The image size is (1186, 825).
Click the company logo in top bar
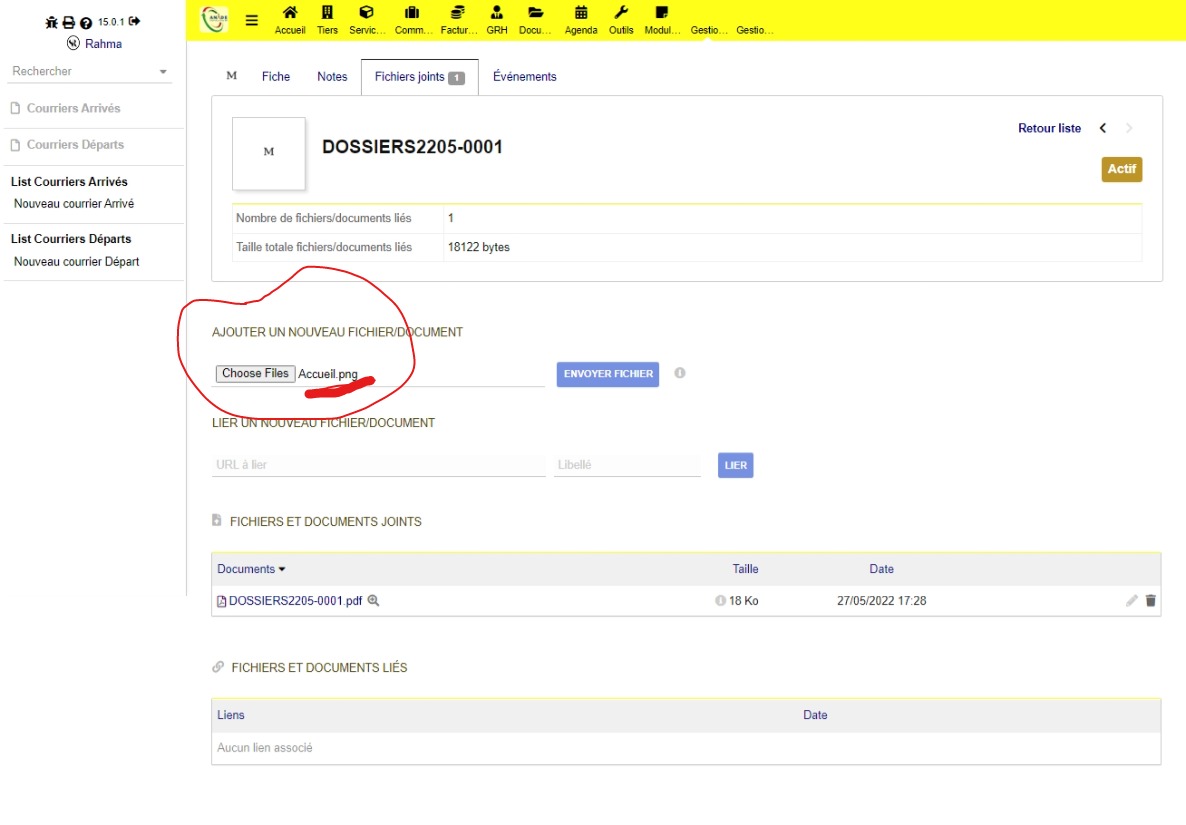(x=215, y=19)
